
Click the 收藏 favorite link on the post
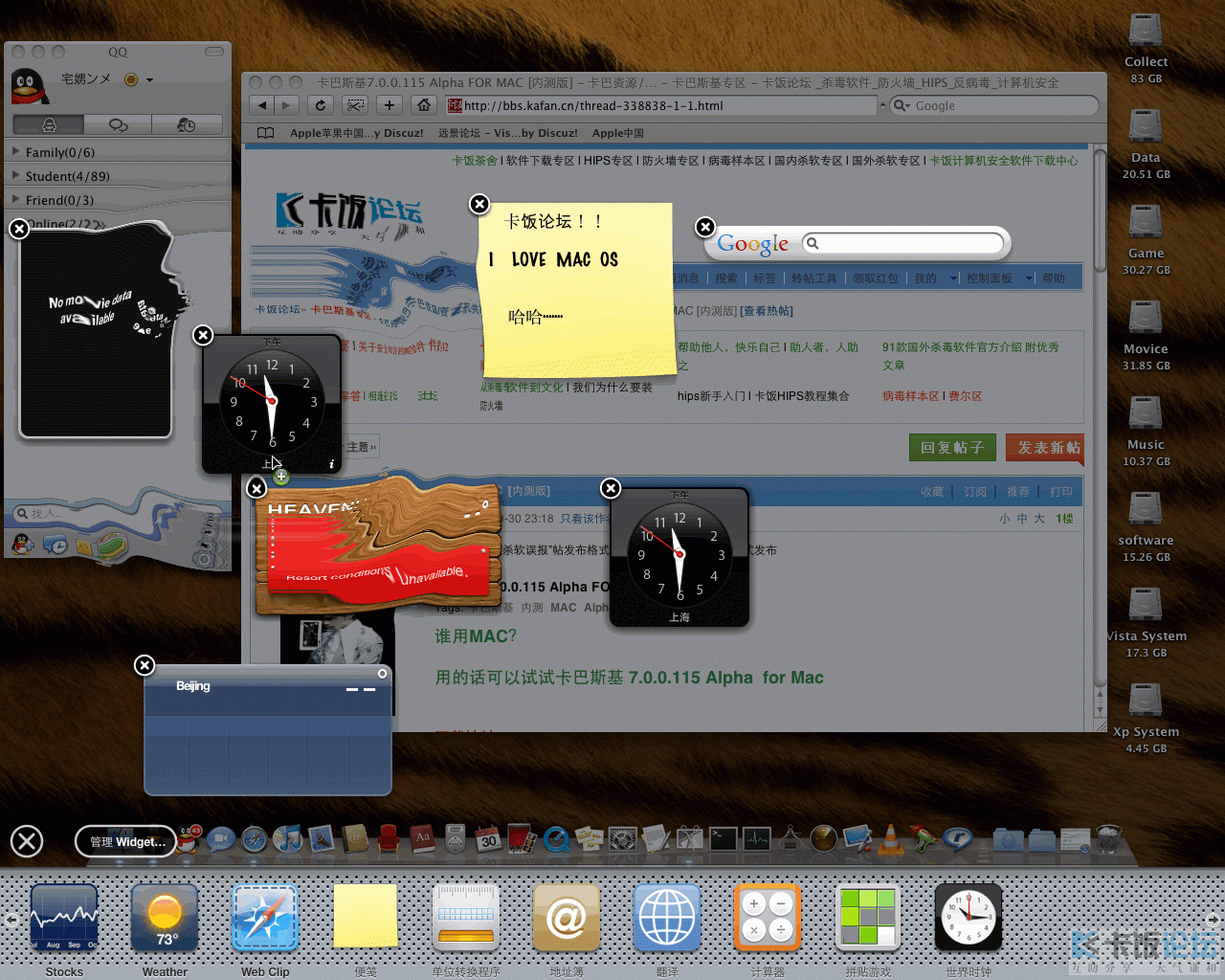[931, 492]
